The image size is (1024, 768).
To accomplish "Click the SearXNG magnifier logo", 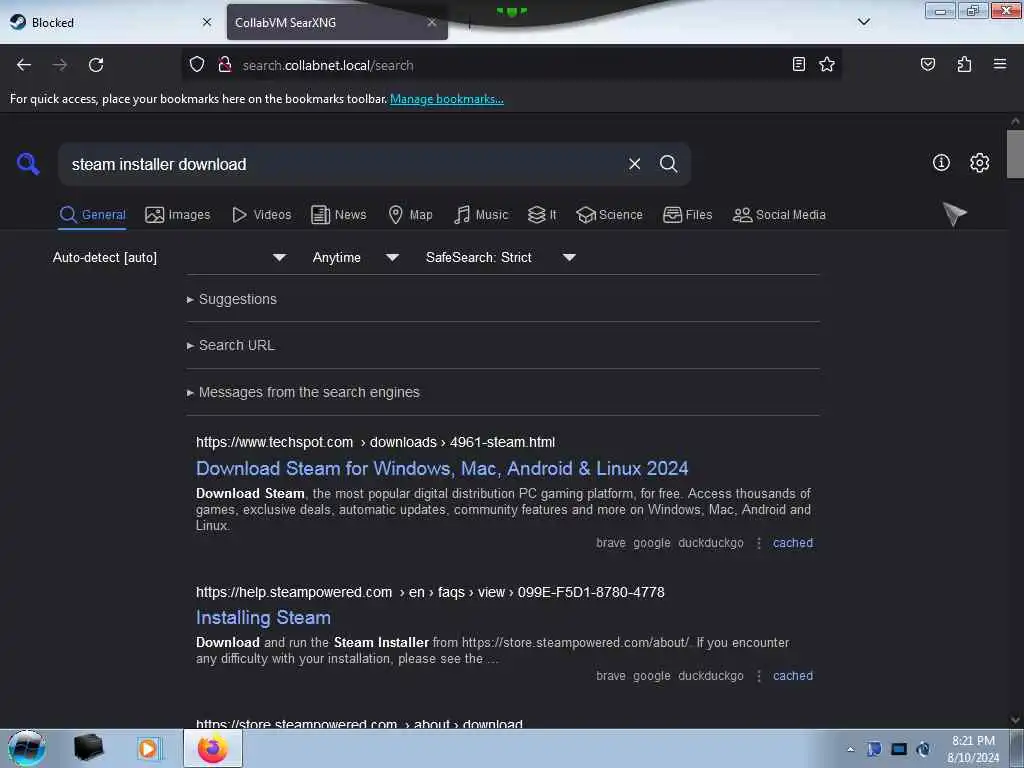I will click(x=28, y=163).
